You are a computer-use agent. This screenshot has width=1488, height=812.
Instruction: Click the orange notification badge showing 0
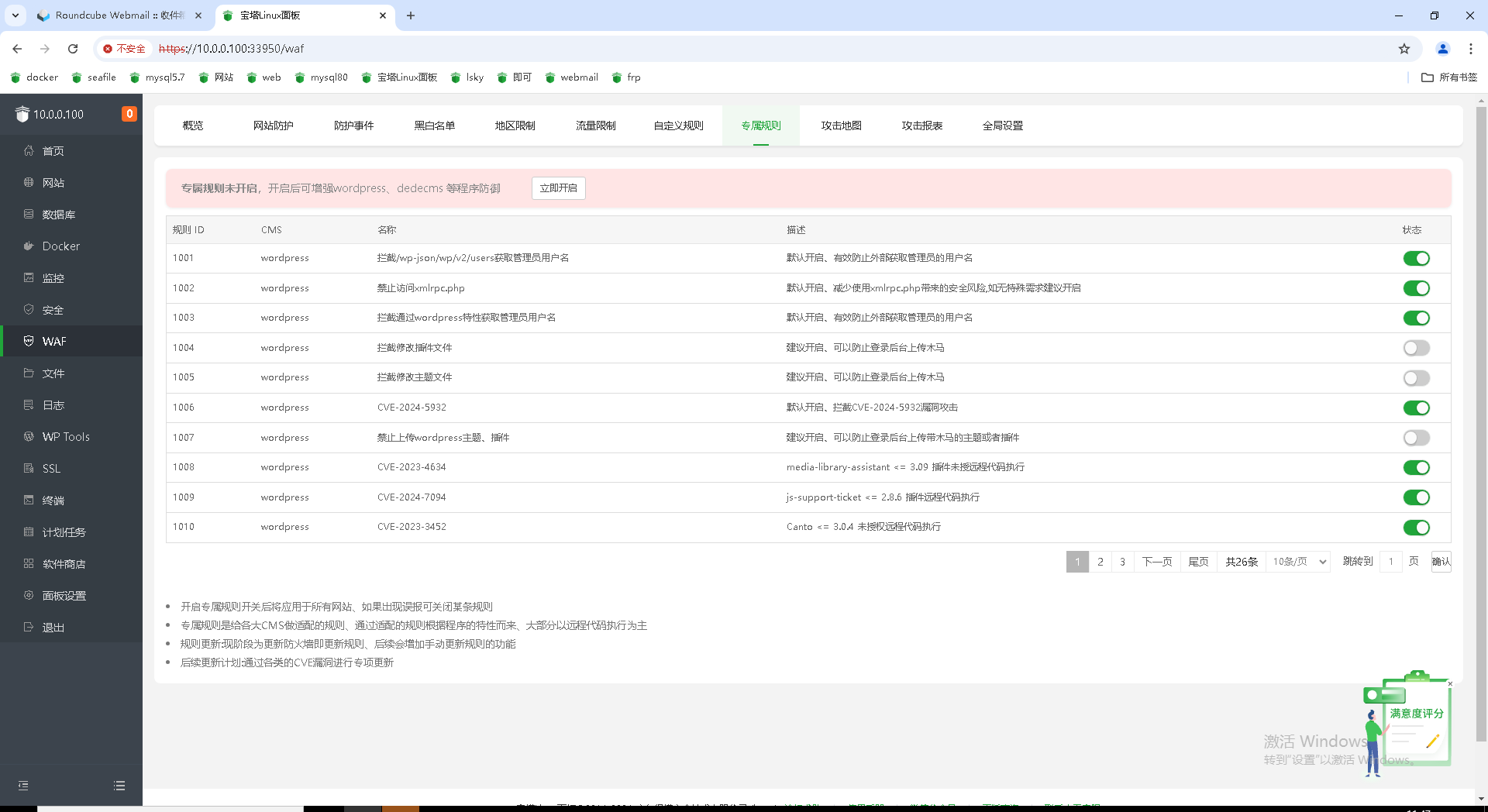[x=129, y=114]
